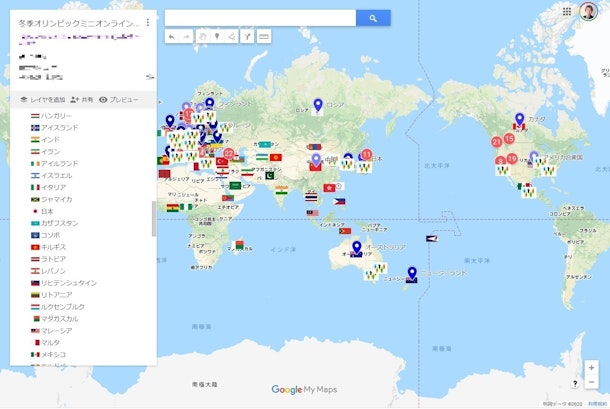The height and width of the screenshot is (409, 610).
Task: Click the undo arrow in map toolbar
Action: pyautogui.click(x=171, y=36)
